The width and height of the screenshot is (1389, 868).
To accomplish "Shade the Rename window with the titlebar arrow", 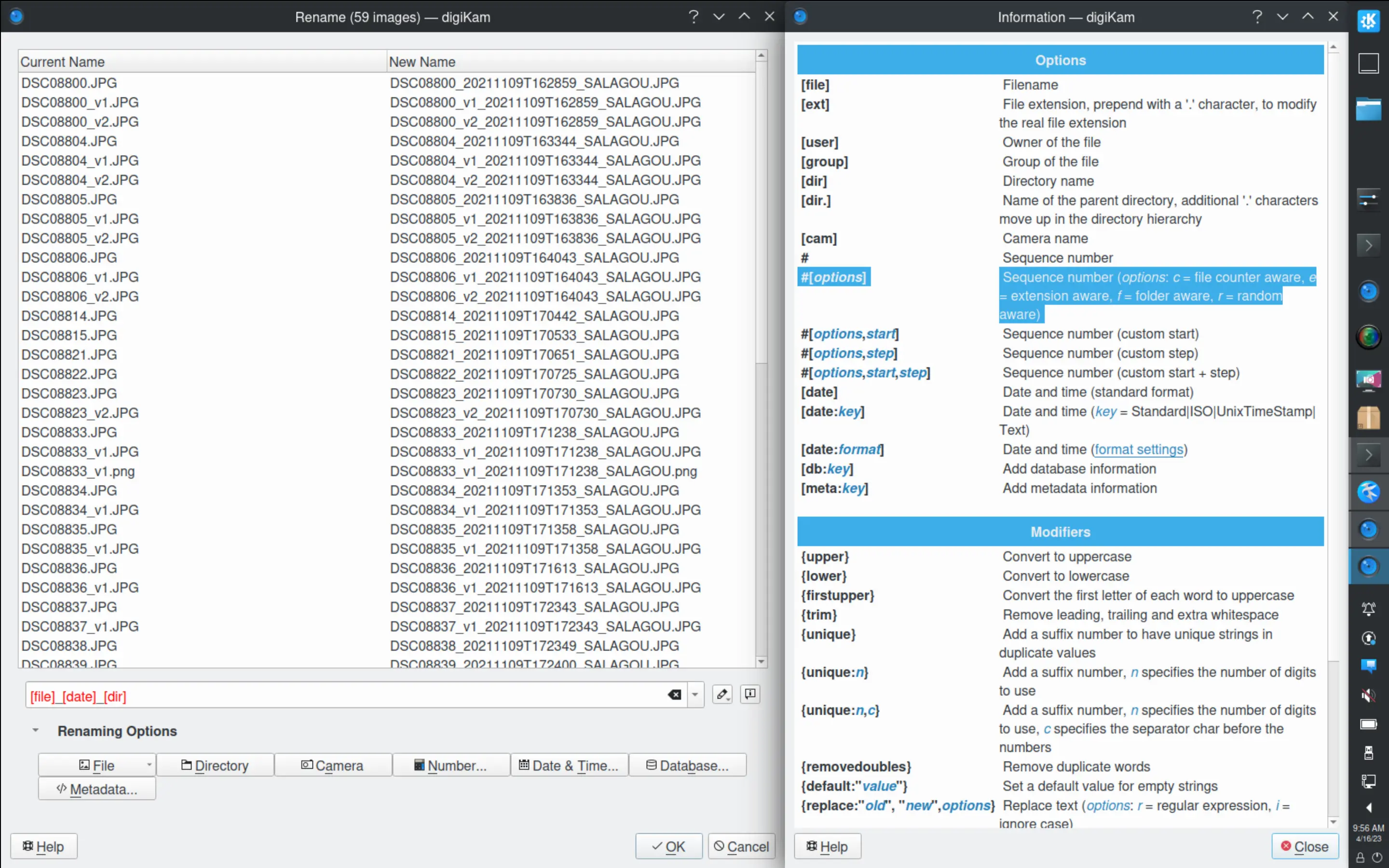I will coord(744,16).
